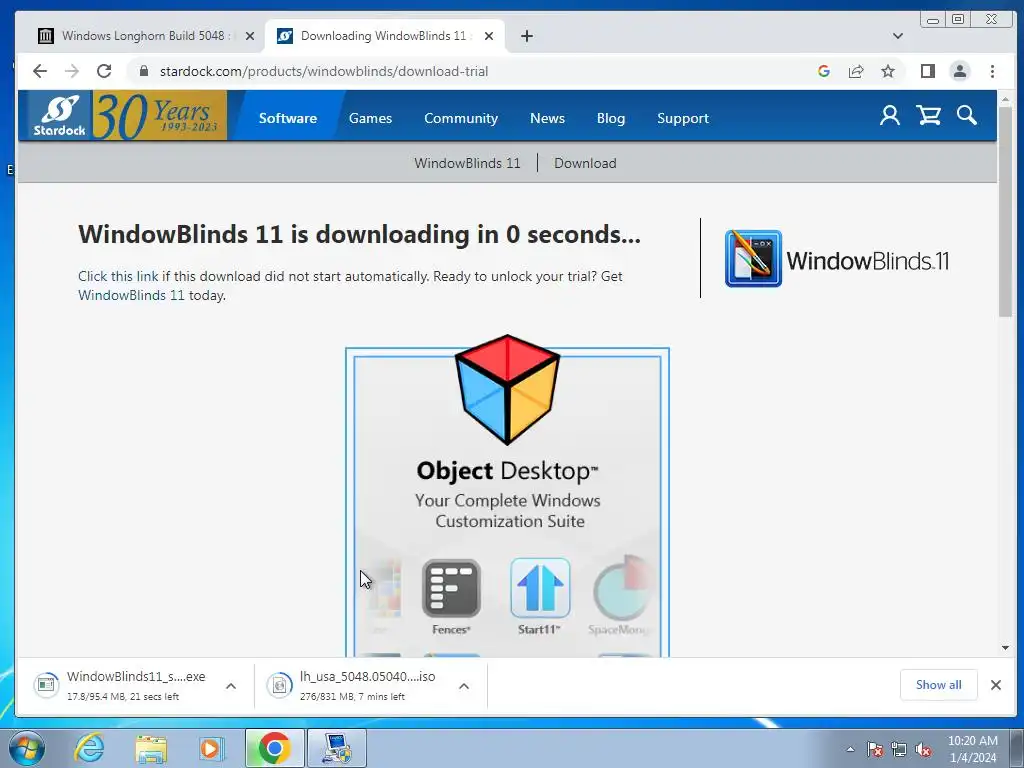1024x768 pixels.
Task: Open the Games menu
Action: 370,118
